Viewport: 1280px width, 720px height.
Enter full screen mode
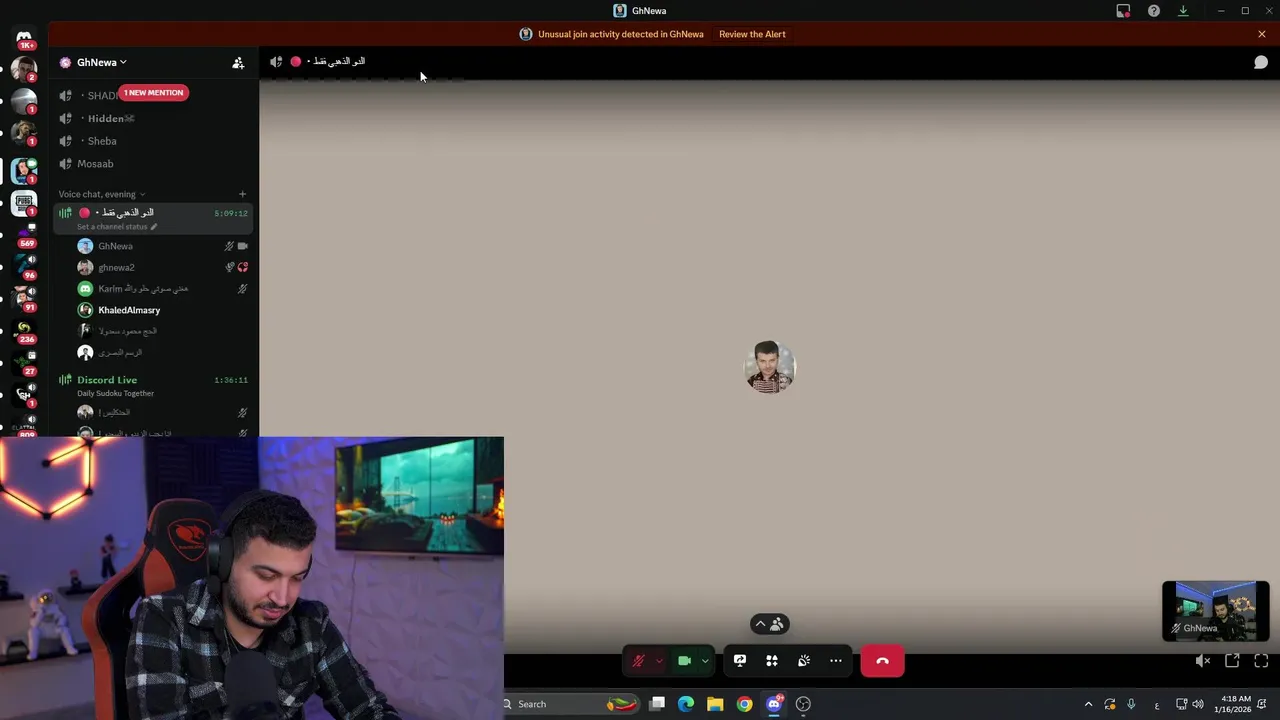(x=1261, y=661)
